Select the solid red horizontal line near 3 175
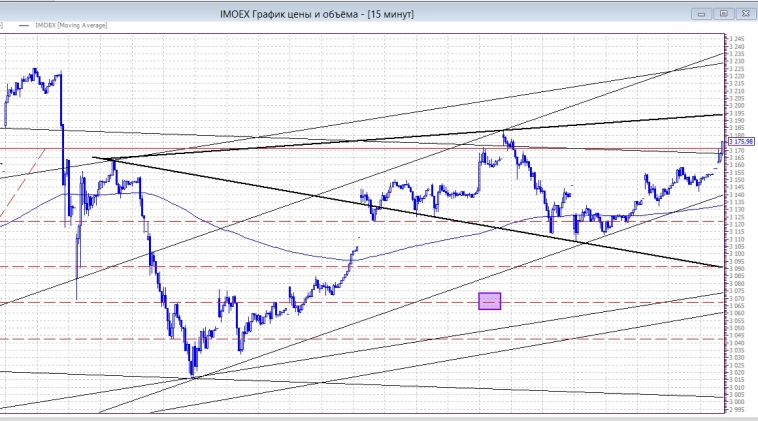Viewport: 758px width, 421px height. pos(300,148)
